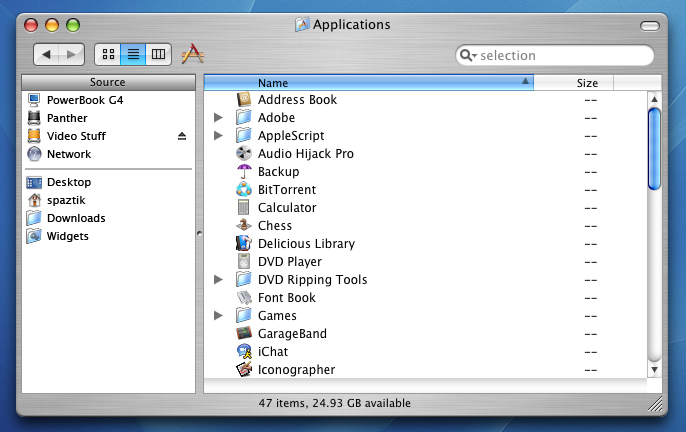Select the Address Book app icon
This screenshot has width=686, height=432.
coord(244,100)
